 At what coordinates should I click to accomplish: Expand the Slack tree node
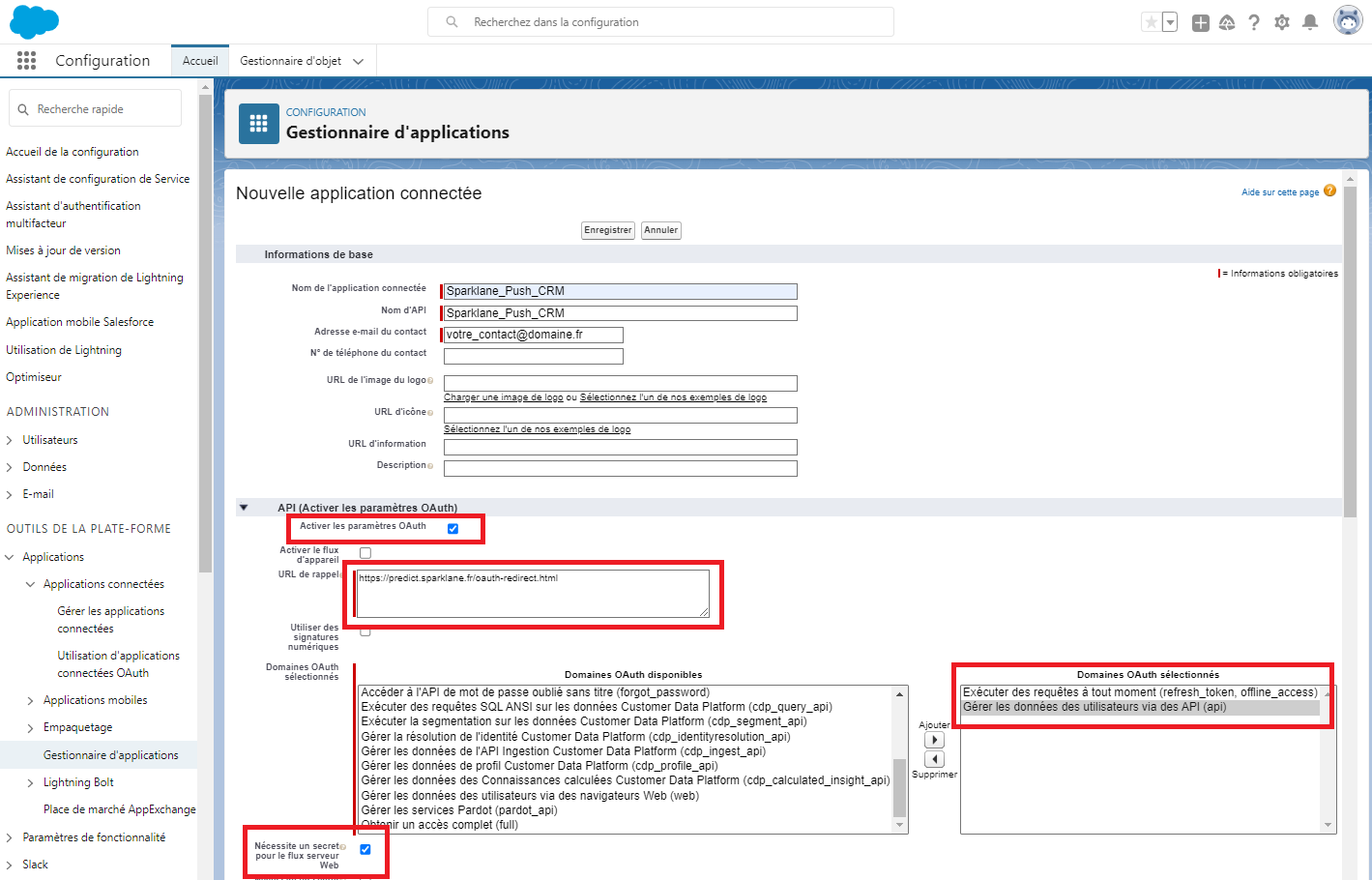click(10, 865)
